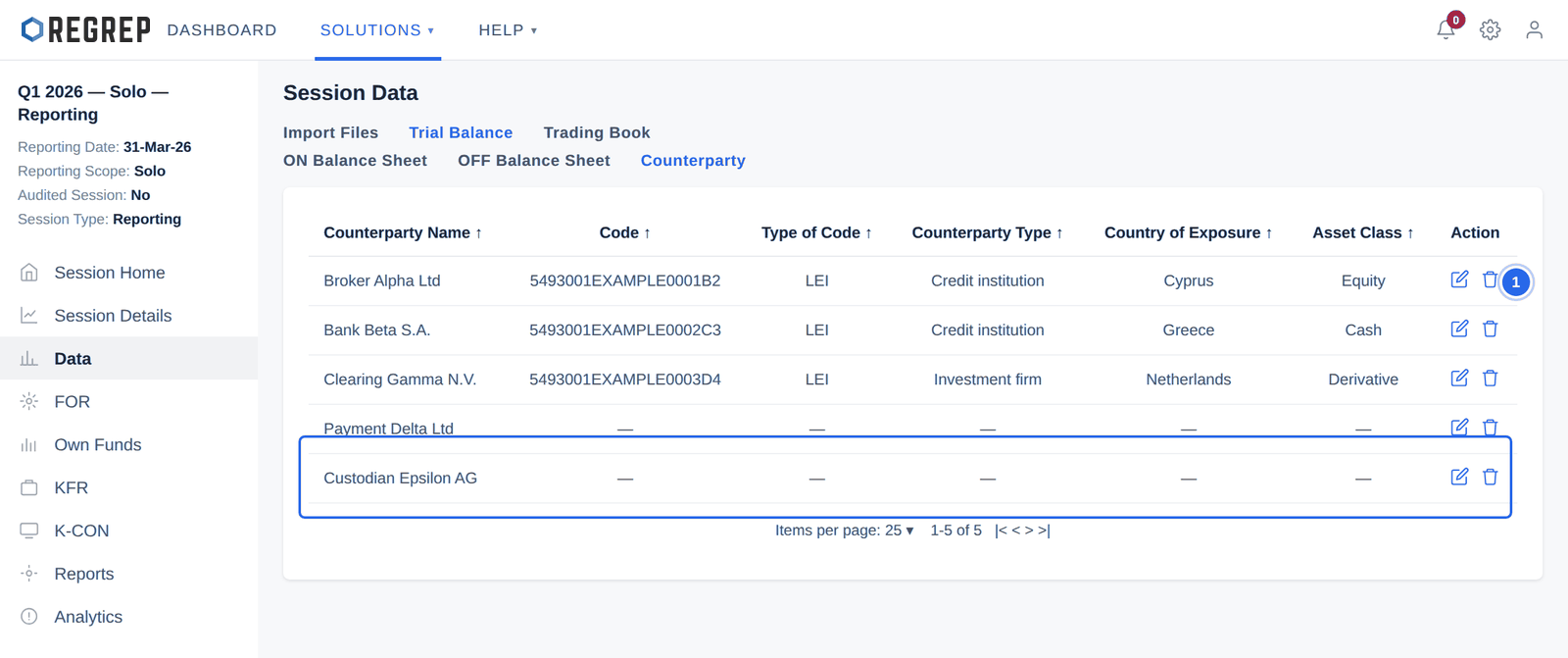Delete Custodian Epsilon AG row
The width and height of the screenshot is (1568, 658).
[x=1490, y=477]
